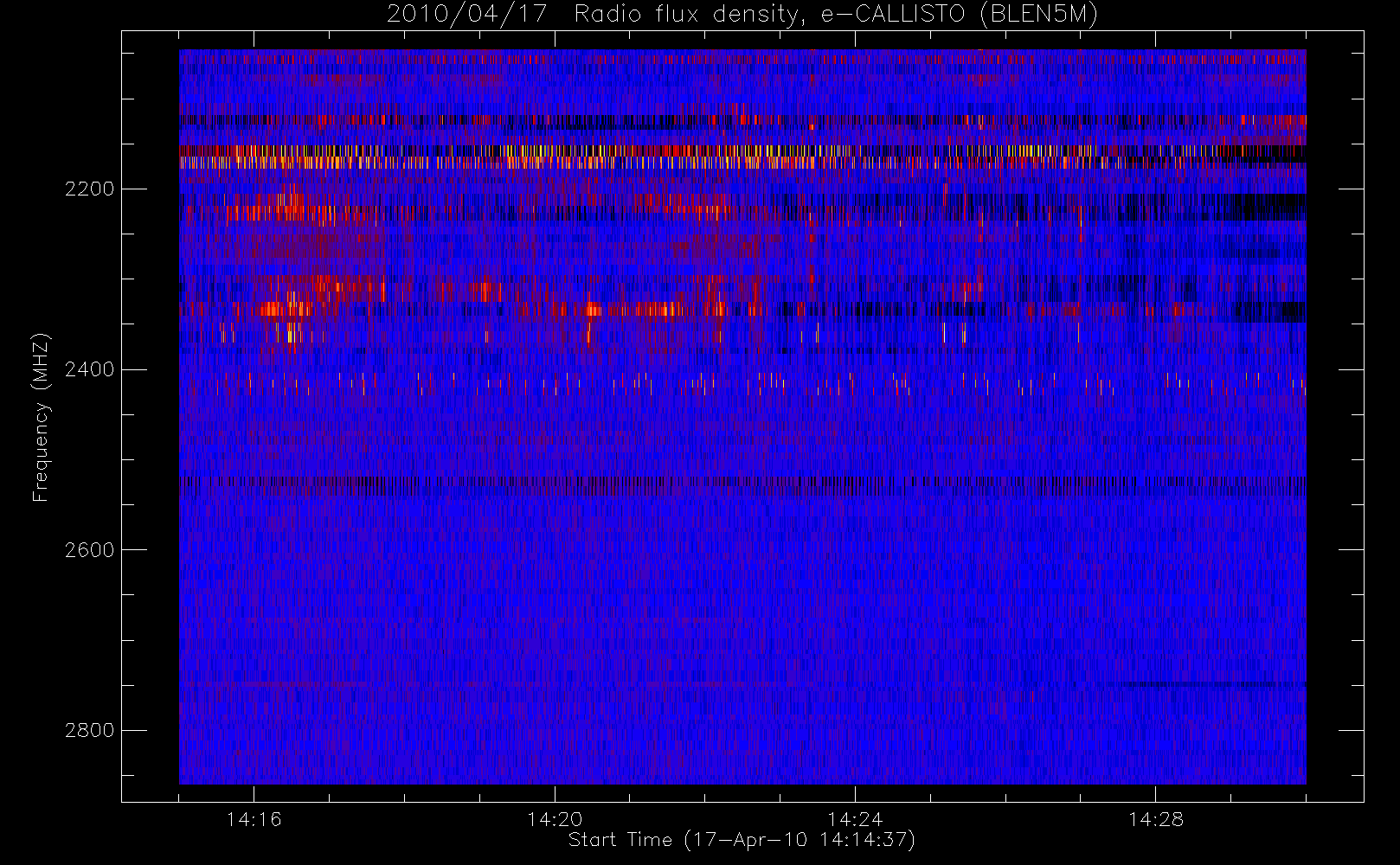Click the 14:20 time tick label

tap(555, 819)
